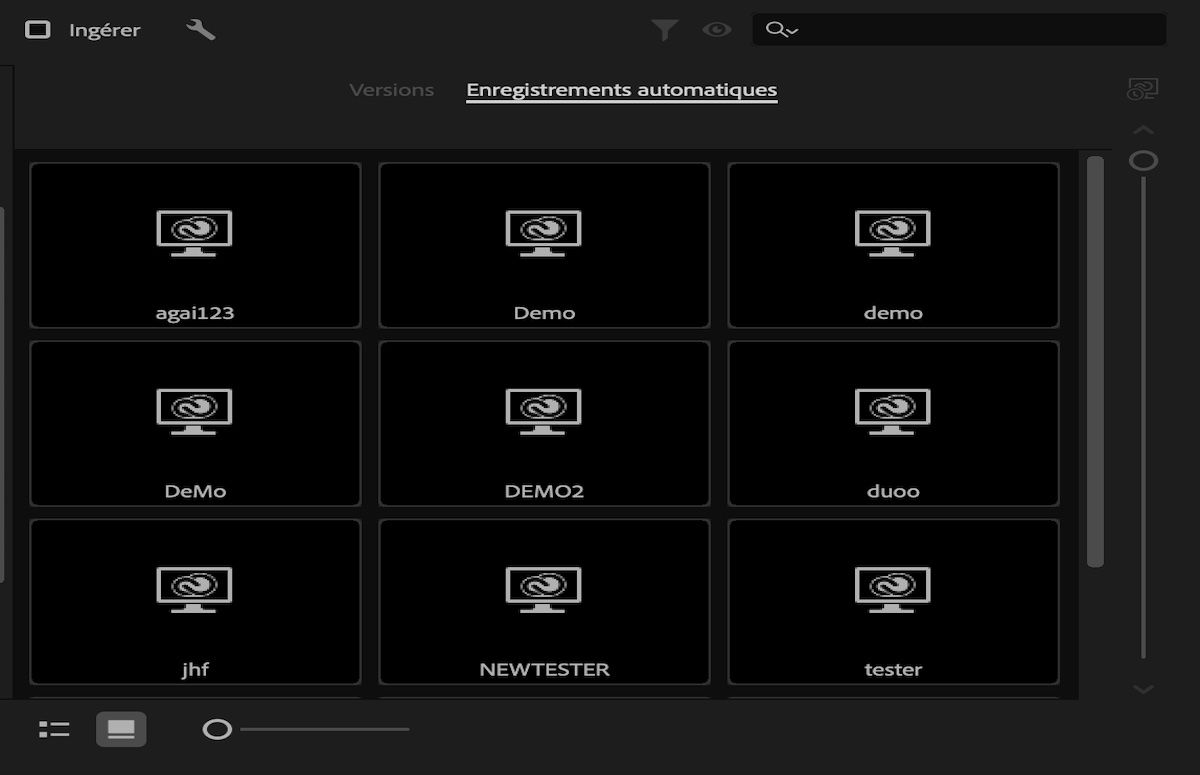Open the filter funnel icon
This screenshot has width=1200, height=775.
click(x=665, y=30)
